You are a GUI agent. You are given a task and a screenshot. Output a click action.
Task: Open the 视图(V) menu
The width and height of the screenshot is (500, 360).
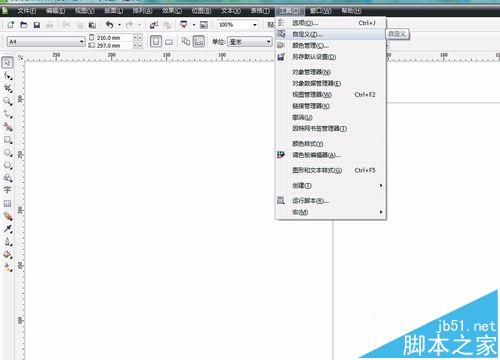85,11
